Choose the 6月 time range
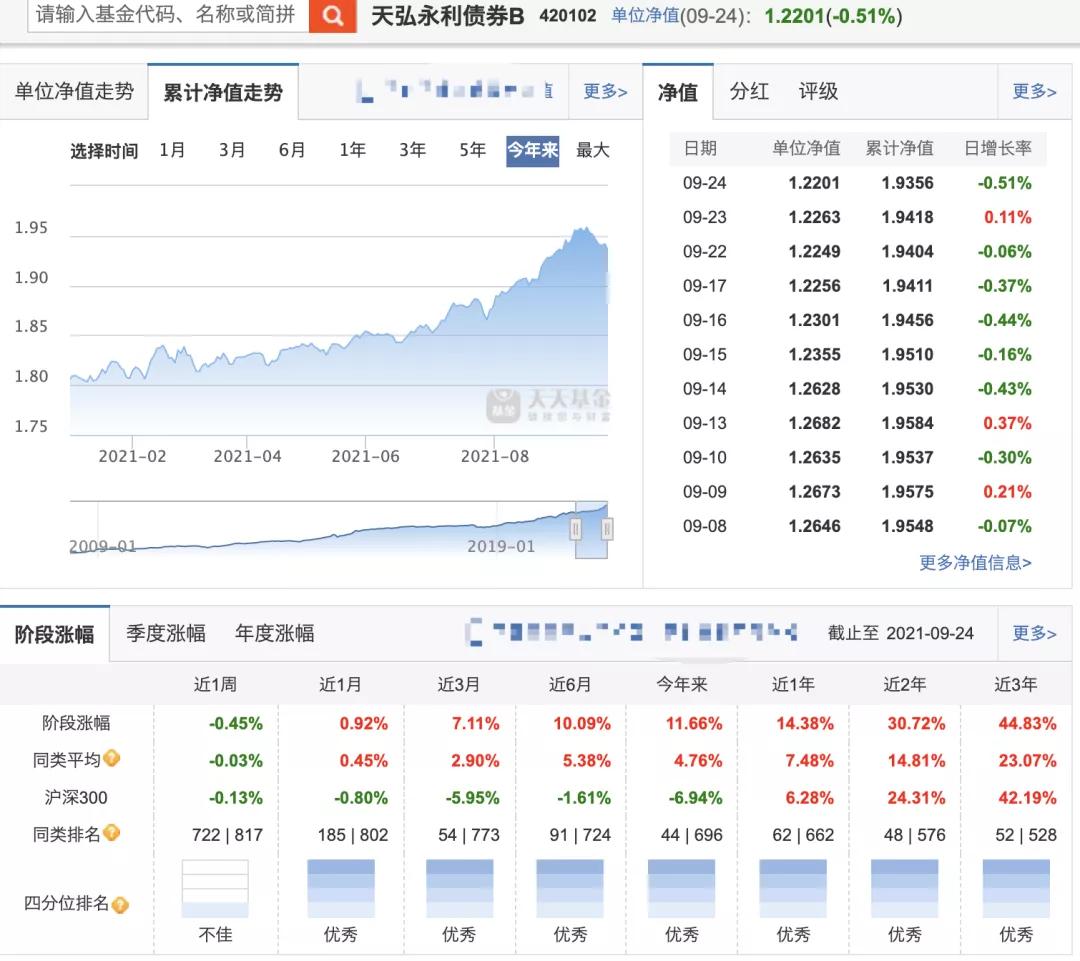This screenshot has height=961, width=1080. (x=292, y=149)
